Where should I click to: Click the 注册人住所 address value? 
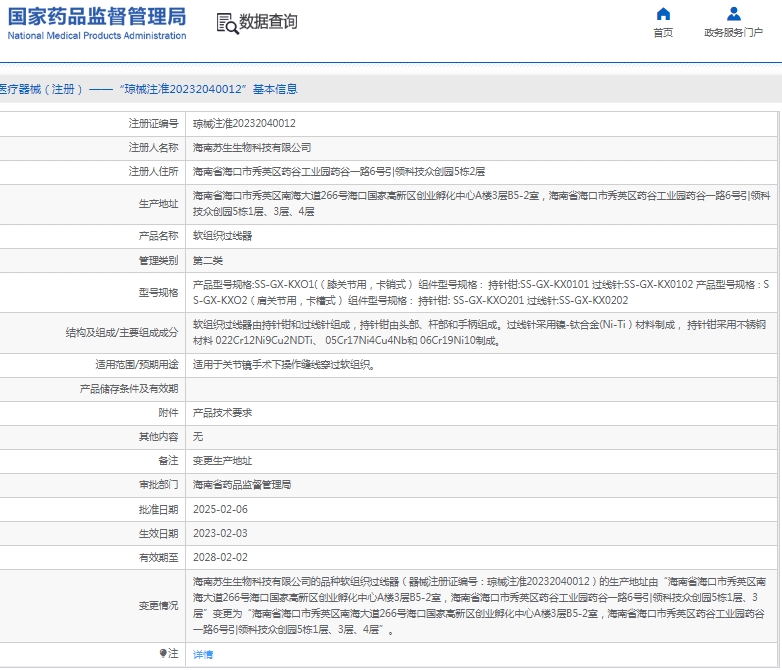(339, 172)
